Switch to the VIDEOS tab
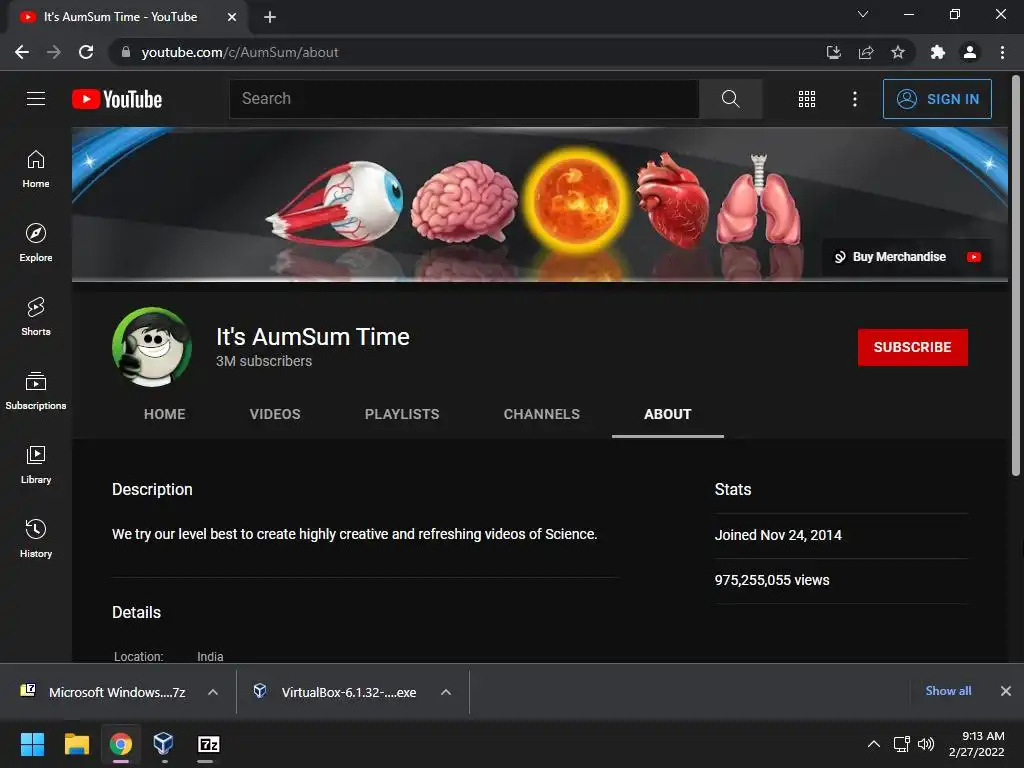1024x768 pixels. click(x=275, y=414)
